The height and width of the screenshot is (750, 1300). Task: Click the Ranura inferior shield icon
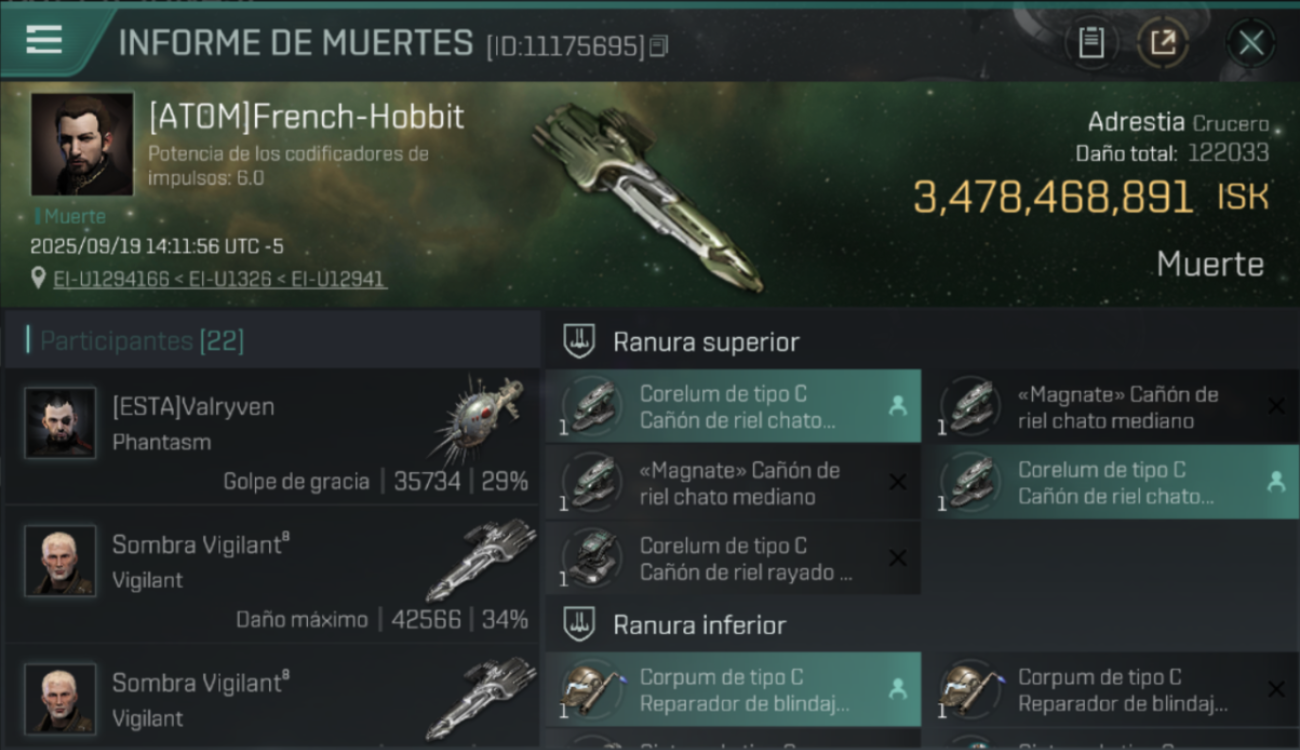(579, 625)
